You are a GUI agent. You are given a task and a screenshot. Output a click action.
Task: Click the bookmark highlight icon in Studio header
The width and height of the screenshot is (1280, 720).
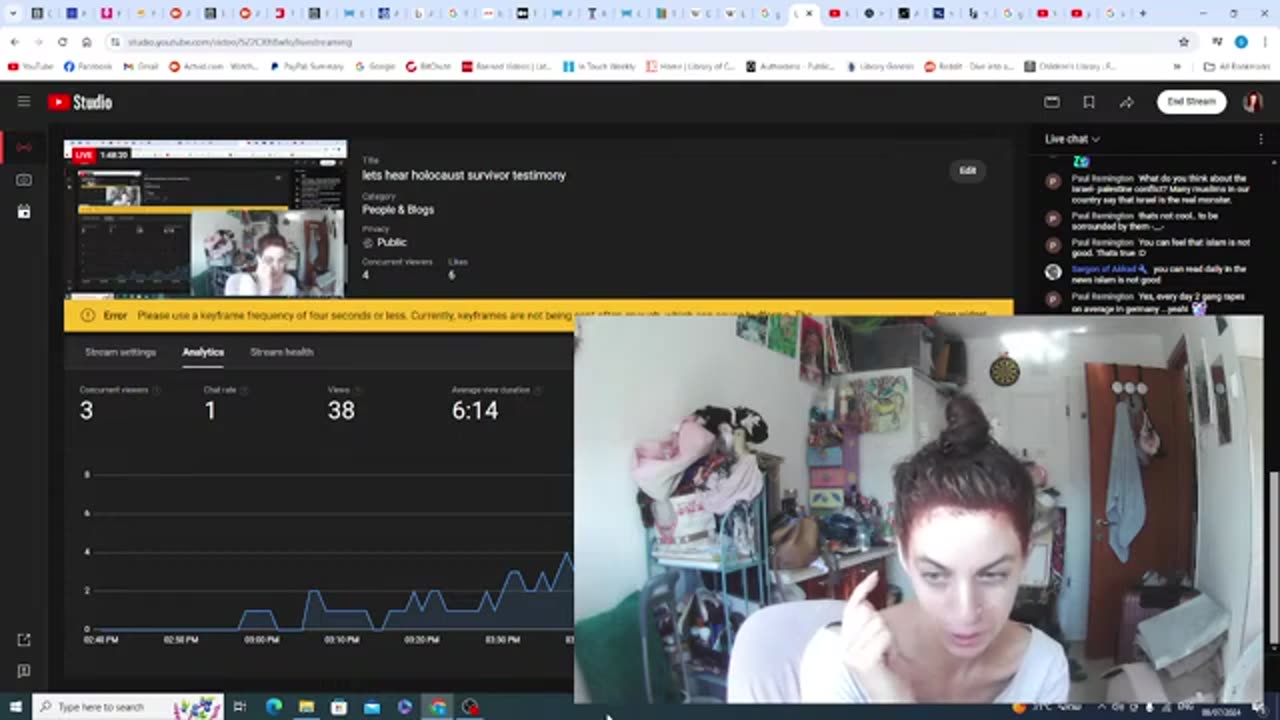(1089, 102)
